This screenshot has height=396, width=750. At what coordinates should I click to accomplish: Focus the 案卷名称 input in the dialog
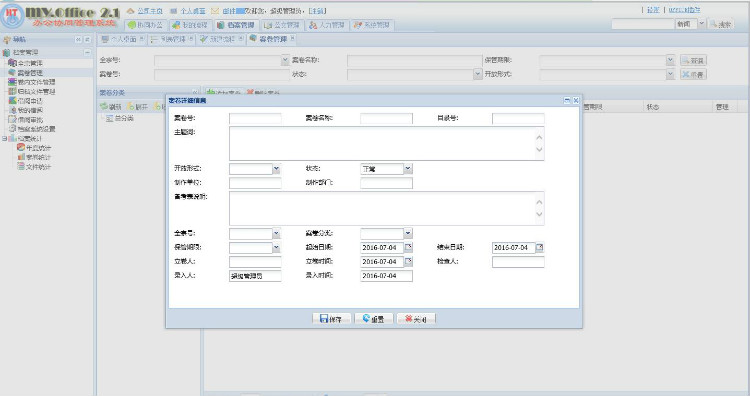[386, 118]
